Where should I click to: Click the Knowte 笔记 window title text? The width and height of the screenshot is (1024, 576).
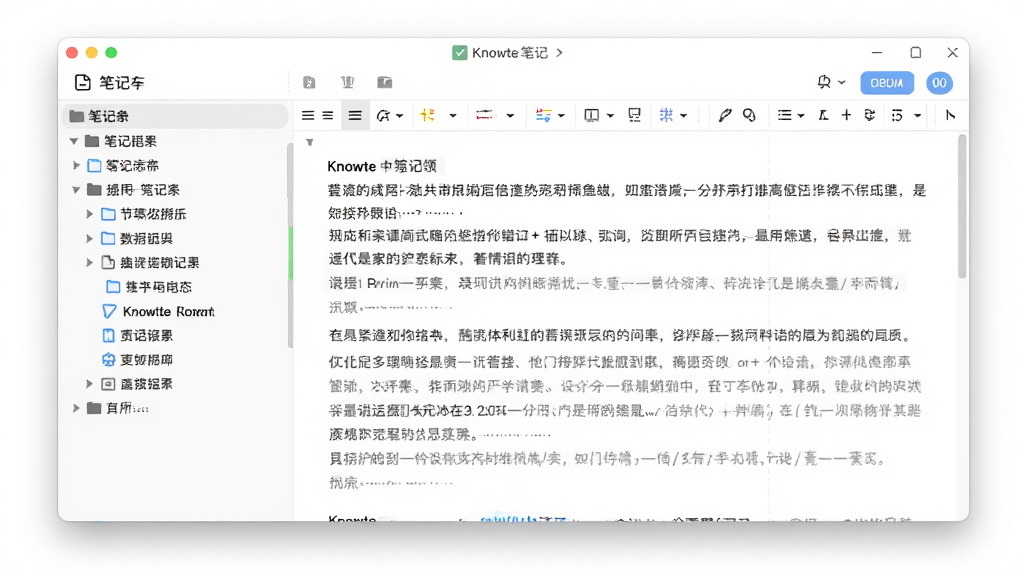click(510, 52)
